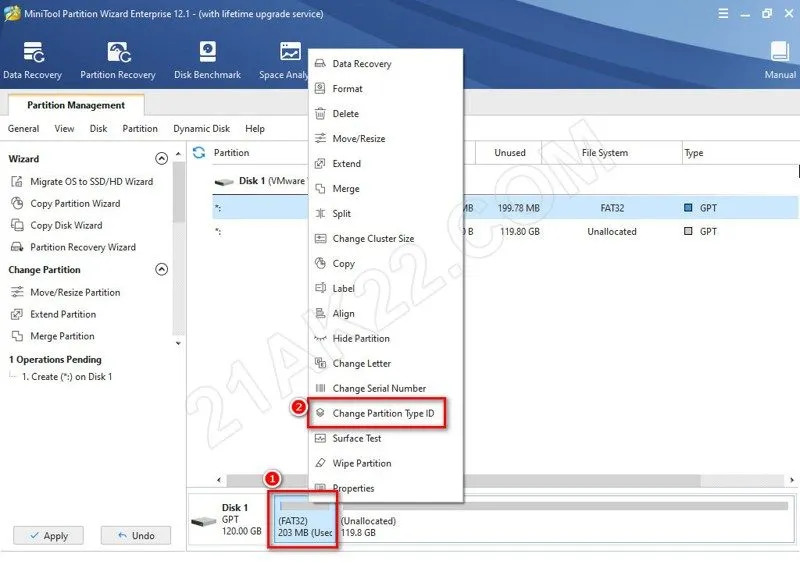
Task: Select Change Partition Type ID menu entry
Action: (x=382, y=414)
